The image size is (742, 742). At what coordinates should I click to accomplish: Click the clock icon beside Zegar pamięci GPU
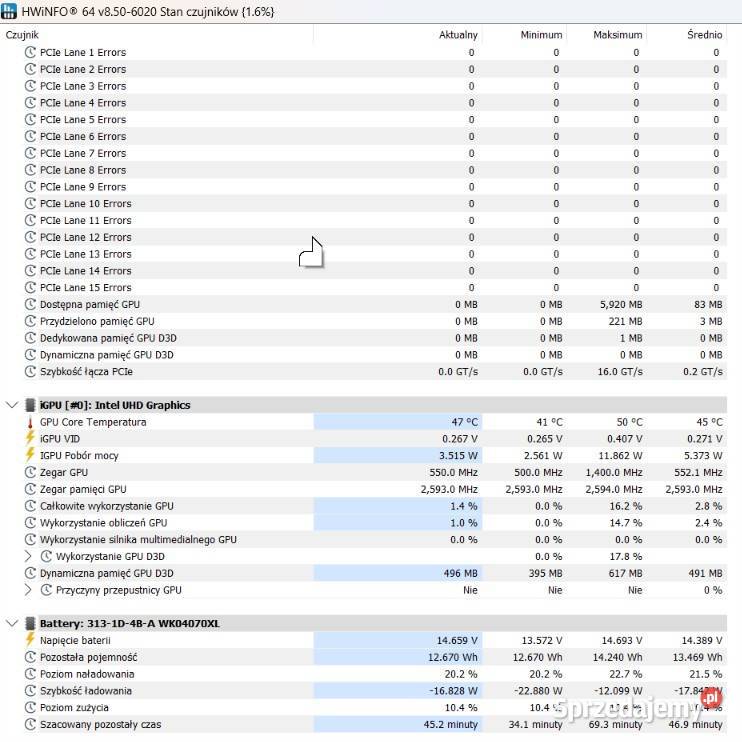(30, 489)
